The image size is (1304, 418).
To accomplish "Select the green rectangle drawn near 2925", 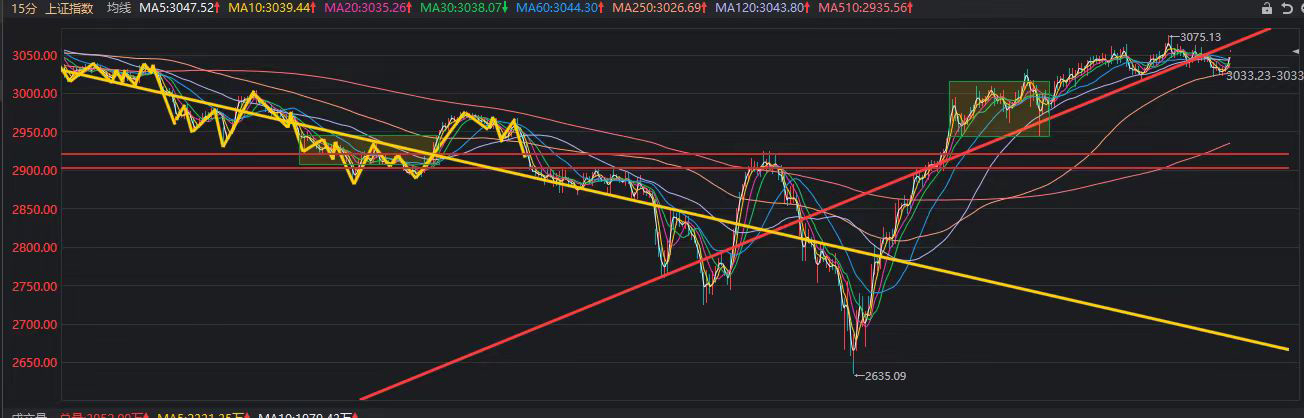I will point(368,150).
